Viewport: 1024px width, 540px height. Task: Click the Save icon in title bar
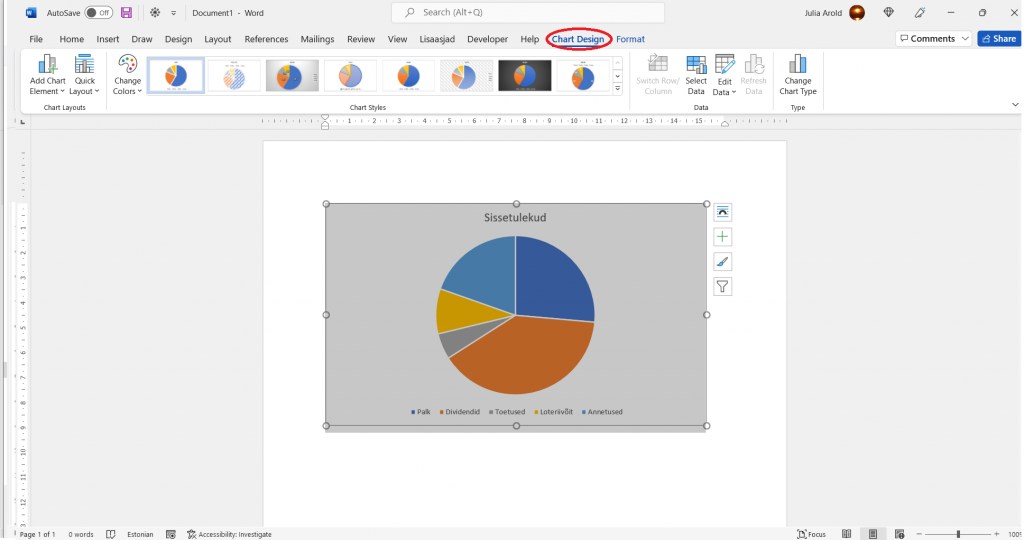[x=127, y=13]
